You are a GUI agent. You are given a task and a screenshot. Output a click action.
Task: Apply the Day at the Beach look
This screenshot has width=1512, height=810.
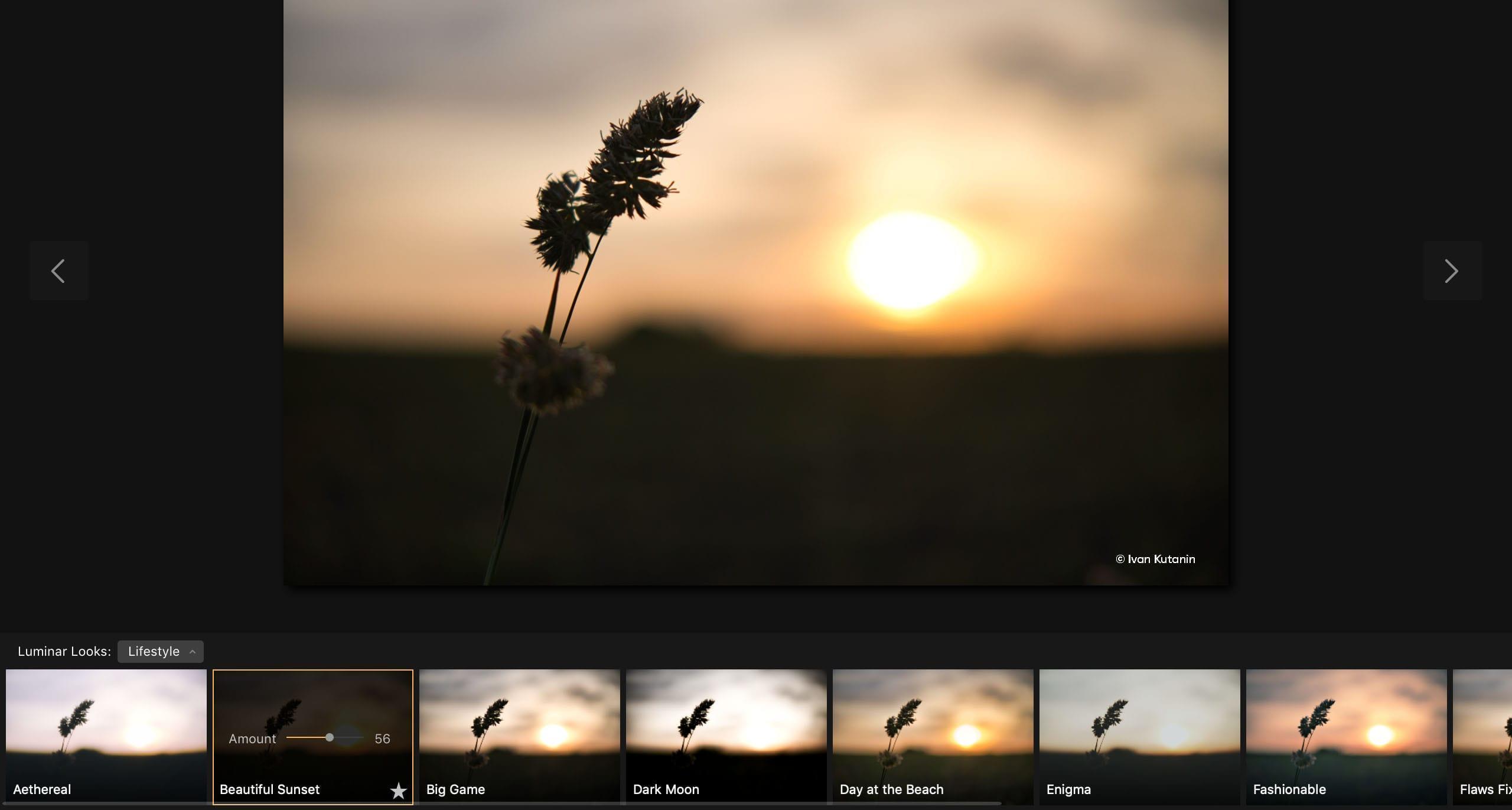tap(933, 727)
